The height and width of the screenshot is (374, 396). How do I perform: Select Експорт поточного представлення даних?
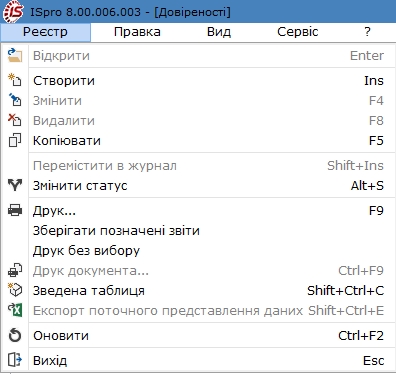[207, 310]
